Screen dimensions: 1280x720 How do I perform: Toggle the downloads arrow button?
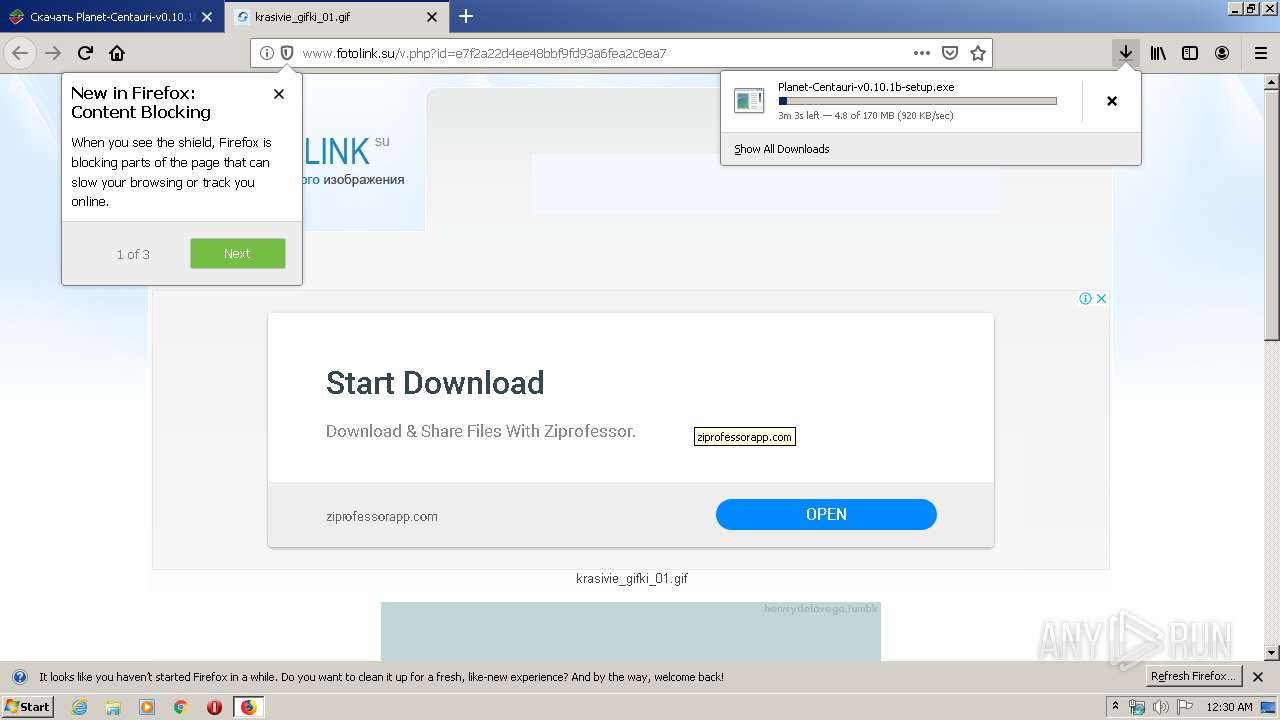pyautogui.click(x=1125, y=53)
